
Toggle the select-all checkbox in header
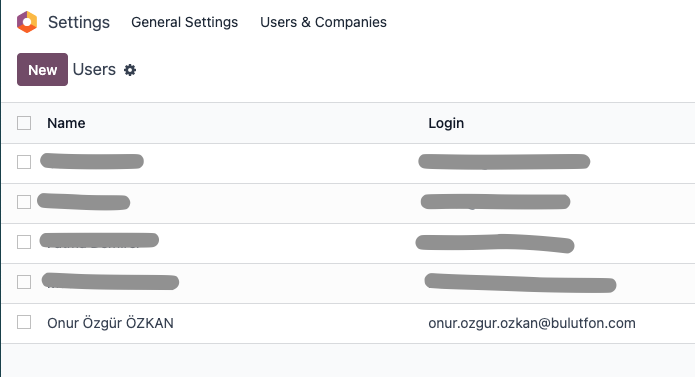point(24,123)
